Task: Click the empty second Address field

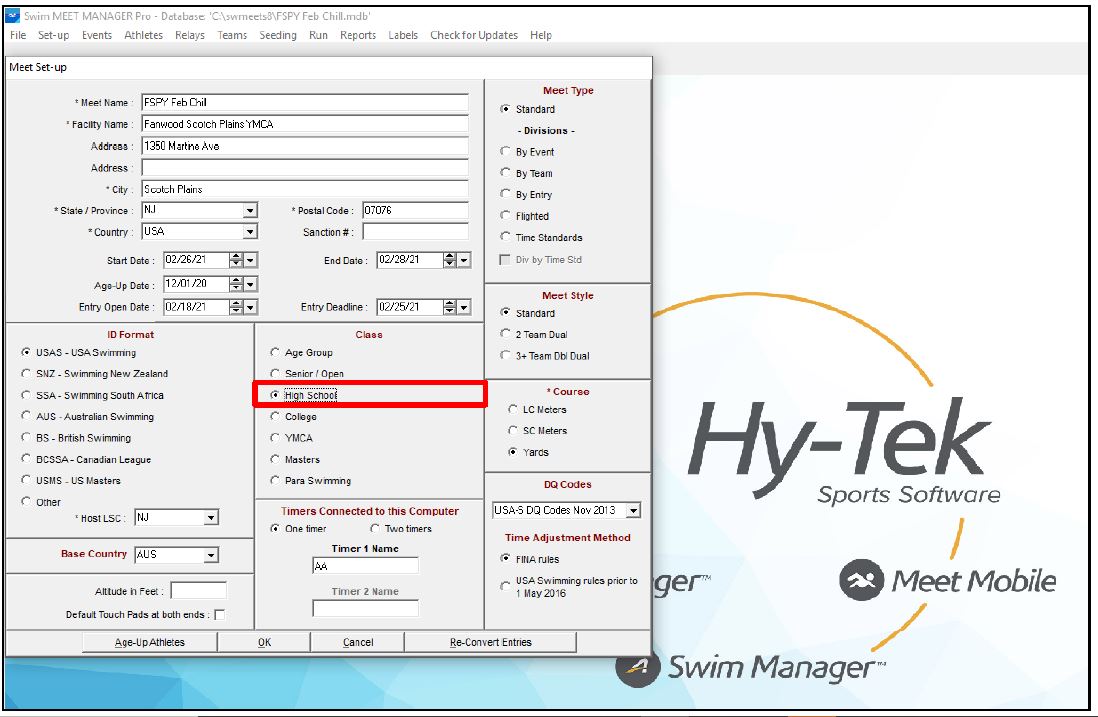Action: pos(305,167)
